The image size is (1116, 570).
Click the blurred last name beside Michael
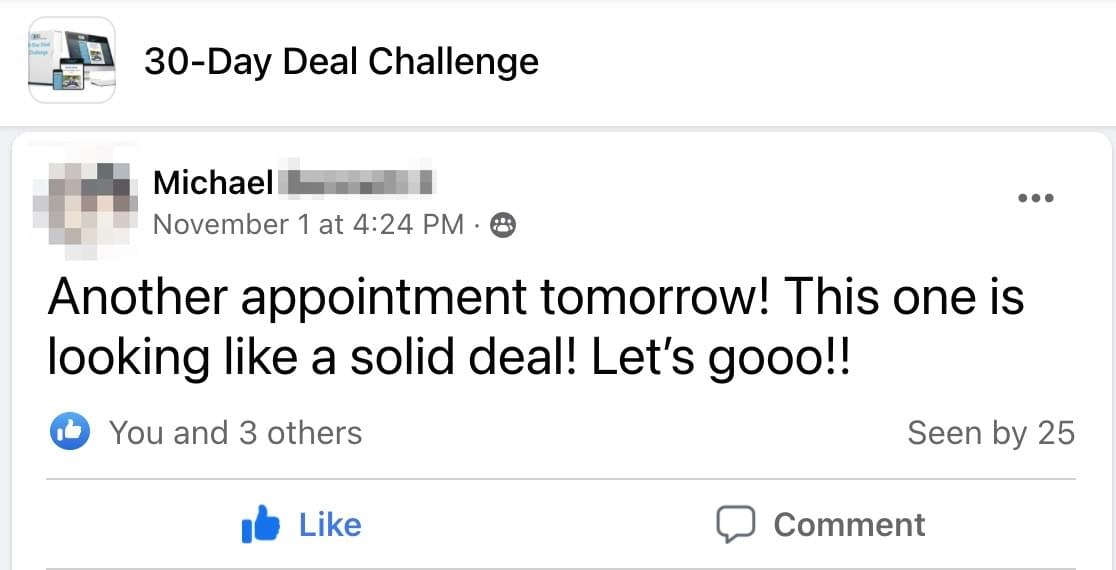coord(355,183)
